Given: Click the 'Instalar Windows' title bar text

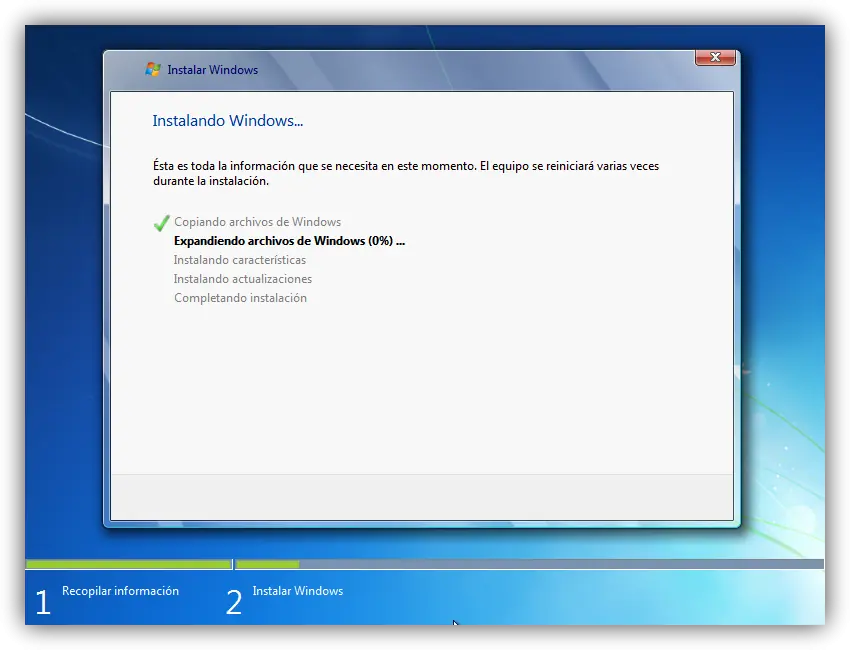Looking at the screenshot, I should (x=212, y=70).
